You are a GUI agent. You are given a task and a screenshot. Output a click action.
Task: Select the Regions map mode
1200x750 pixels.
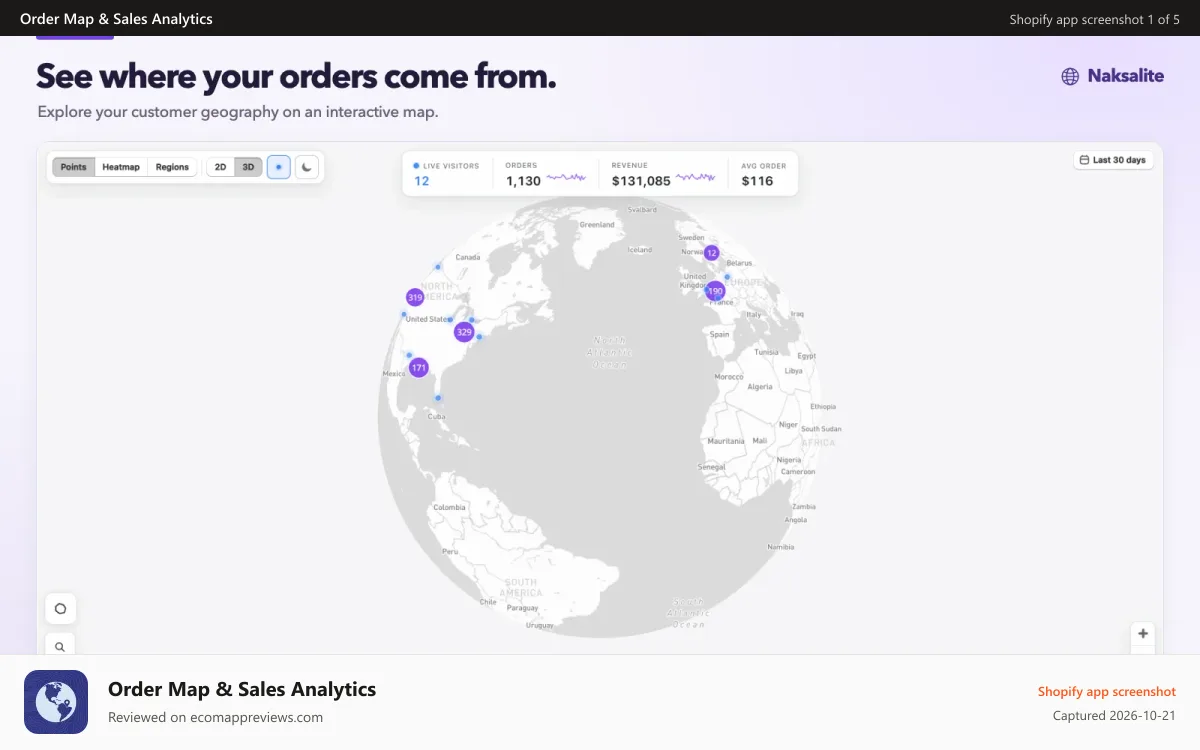point(172,167)
